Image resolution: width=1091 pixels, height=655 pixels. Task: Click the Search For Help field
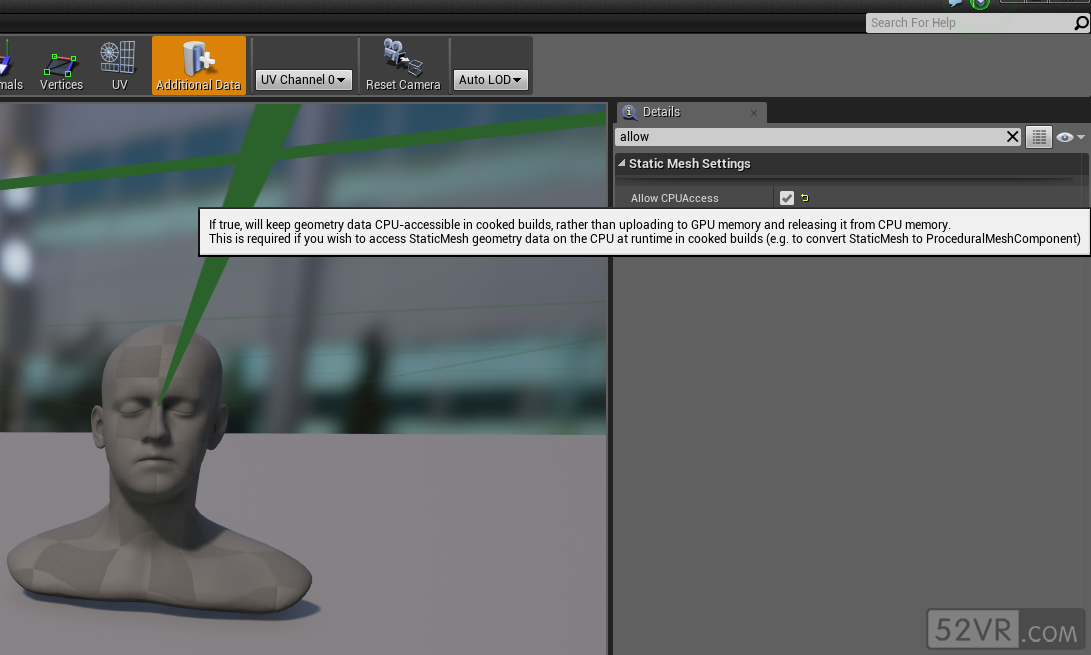click(x=969, y=23)
